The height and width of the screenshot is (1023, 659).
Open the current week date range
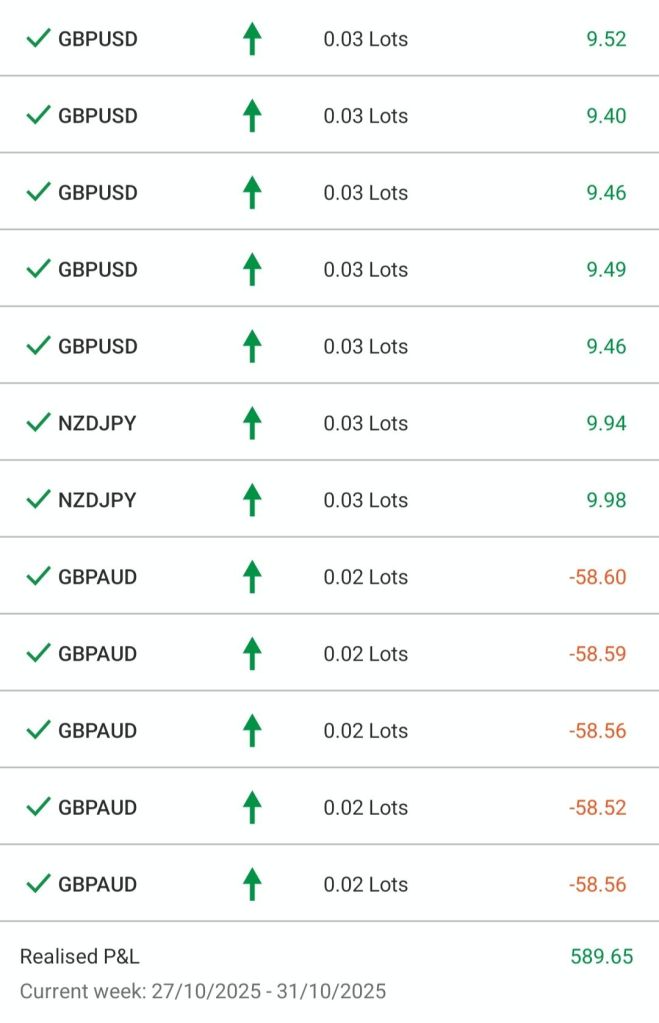tap(202, 991)
